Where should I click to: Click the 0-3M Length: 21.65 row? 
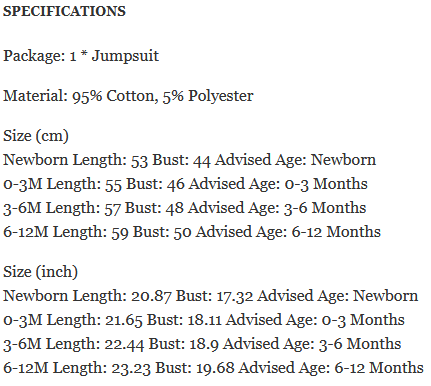click(x=204, y=320)
